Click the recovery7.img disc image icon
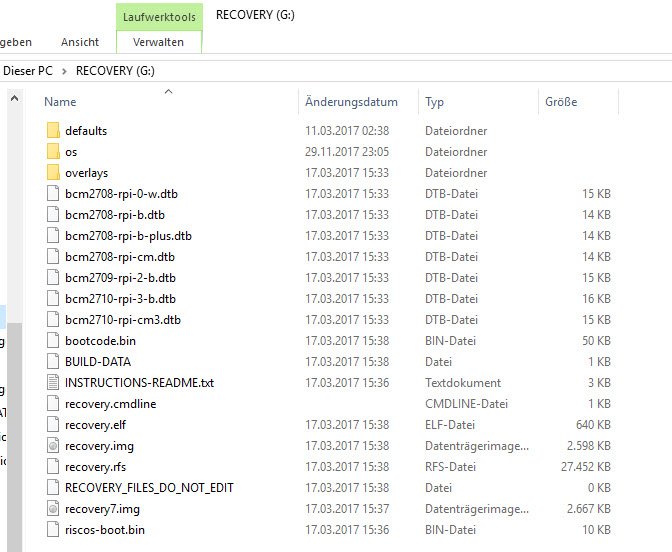Image resolution: width=672 pixels, height=552 pixels. pos(53,508)
